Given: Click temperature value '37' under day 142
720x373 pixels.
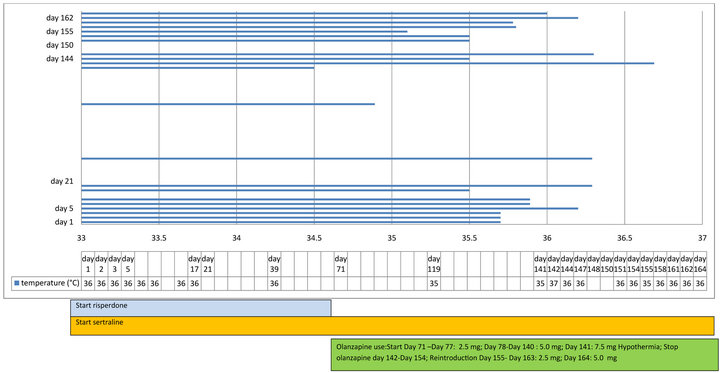Looking at the screenshot, I should point(553,284).
